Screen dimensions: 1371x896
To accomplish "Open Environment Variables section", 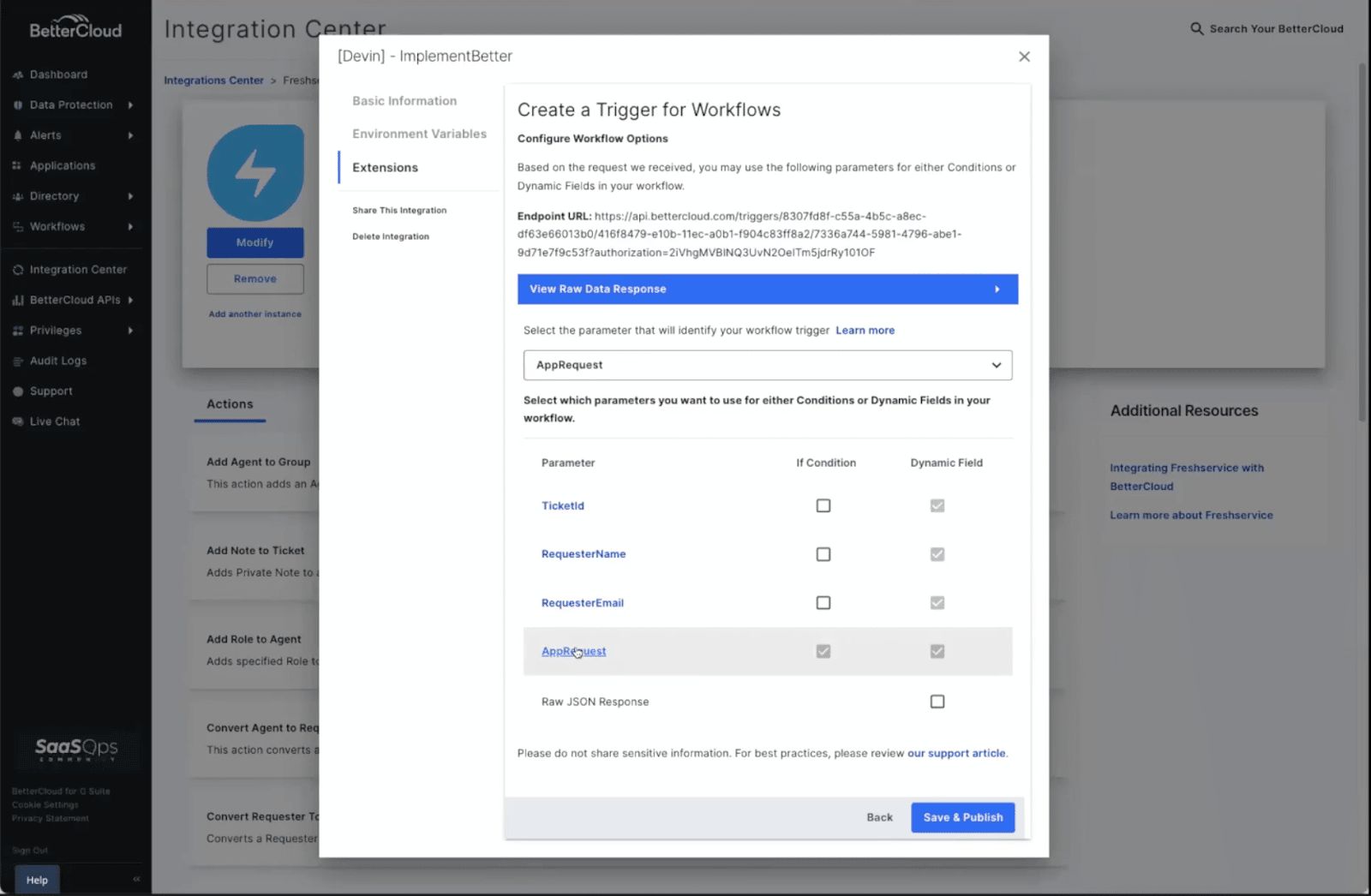I will (x=419, y=134).
